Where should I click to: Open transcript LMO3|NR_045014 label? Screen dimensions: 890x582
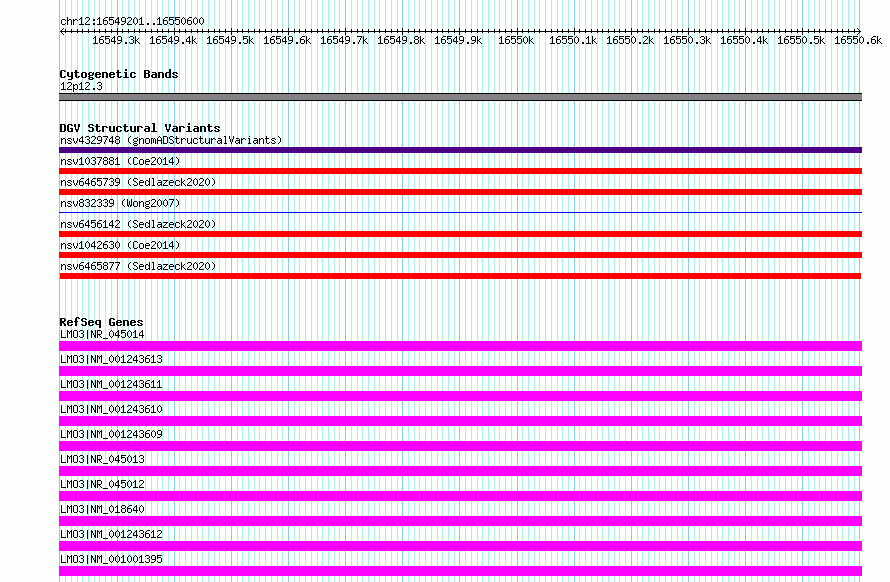(102, 334)
